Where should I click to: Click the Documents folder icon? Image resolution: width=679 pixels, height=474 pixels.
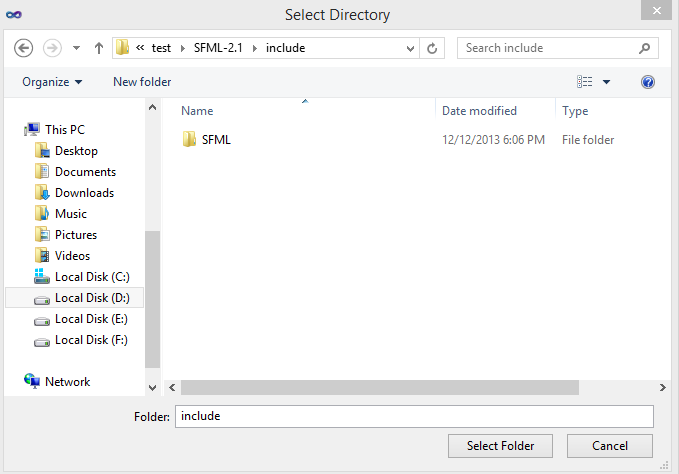[42, 171]
